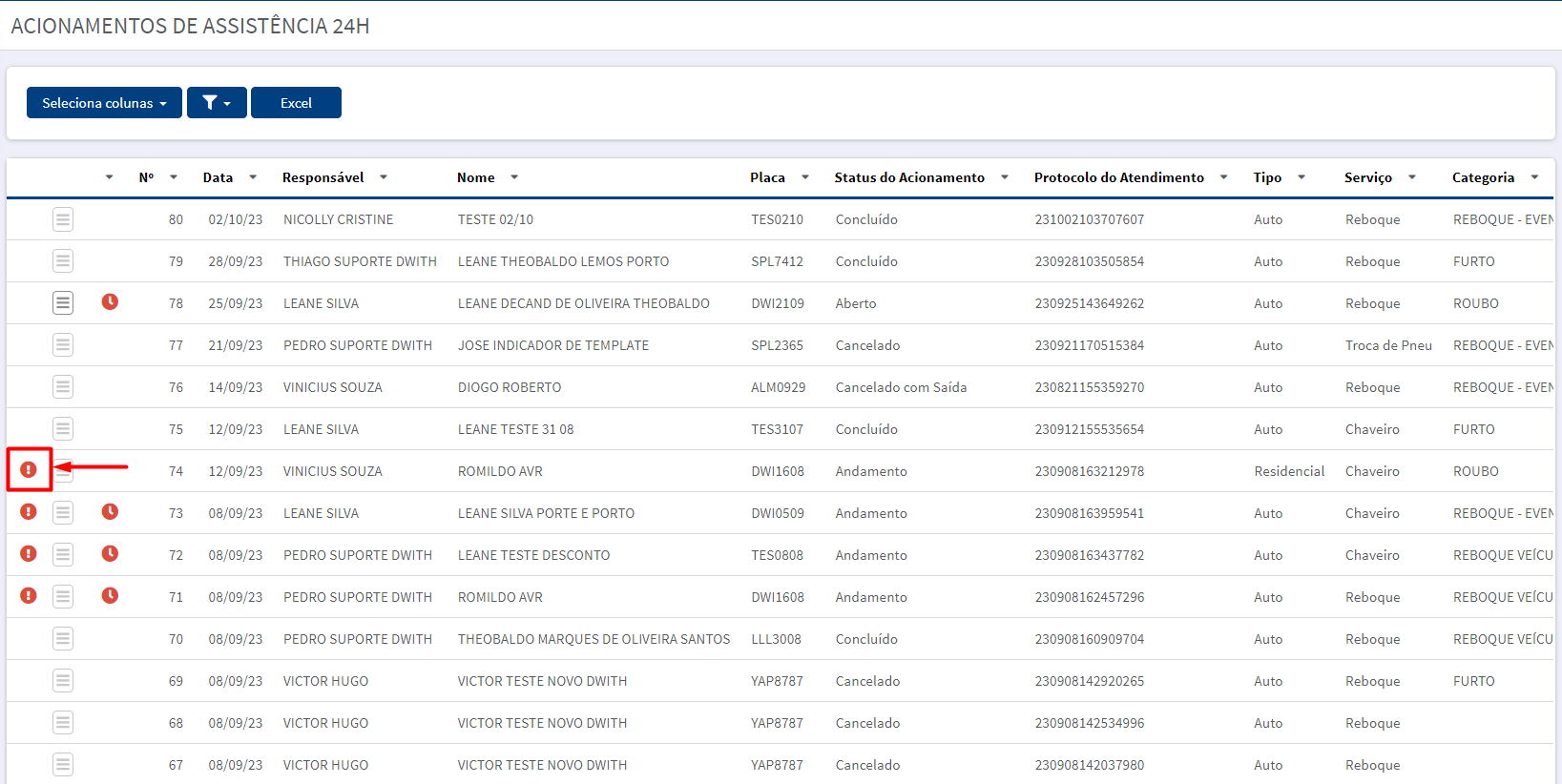Open Categoria column filter arrow
This screenshot has width=1562, height=784.
tap(1535, 177)
